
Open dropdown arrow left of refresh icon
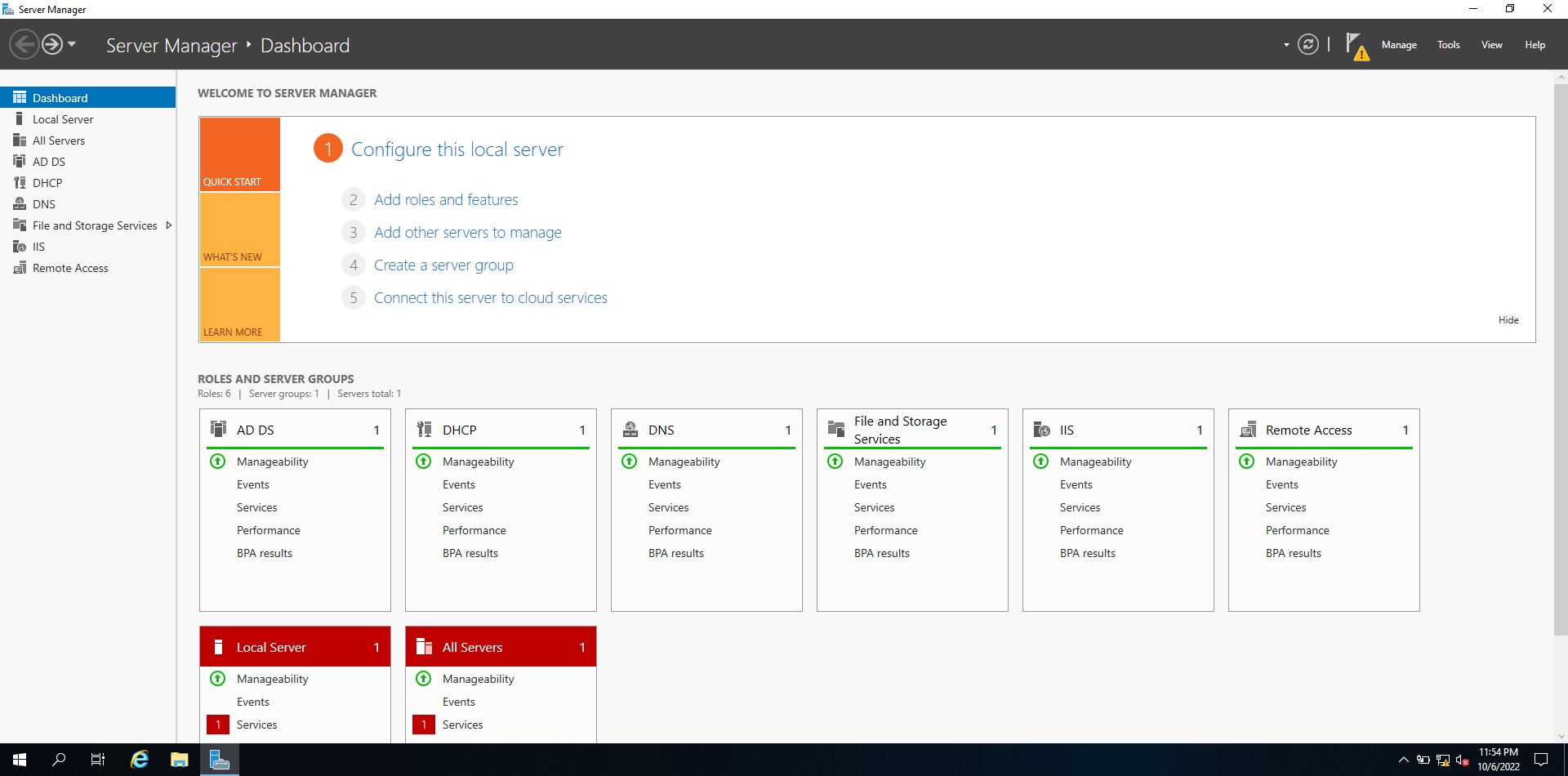click(x=1286, y=45)
